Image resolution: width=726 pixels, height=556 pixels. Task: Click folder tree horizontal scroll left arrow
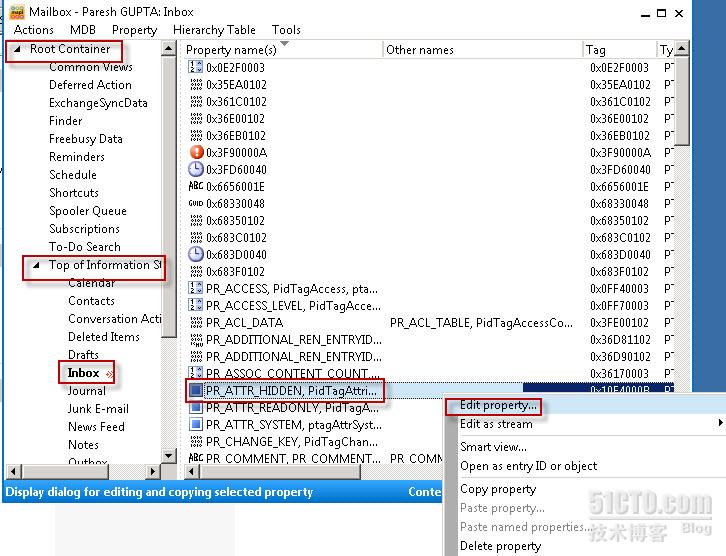13,472
